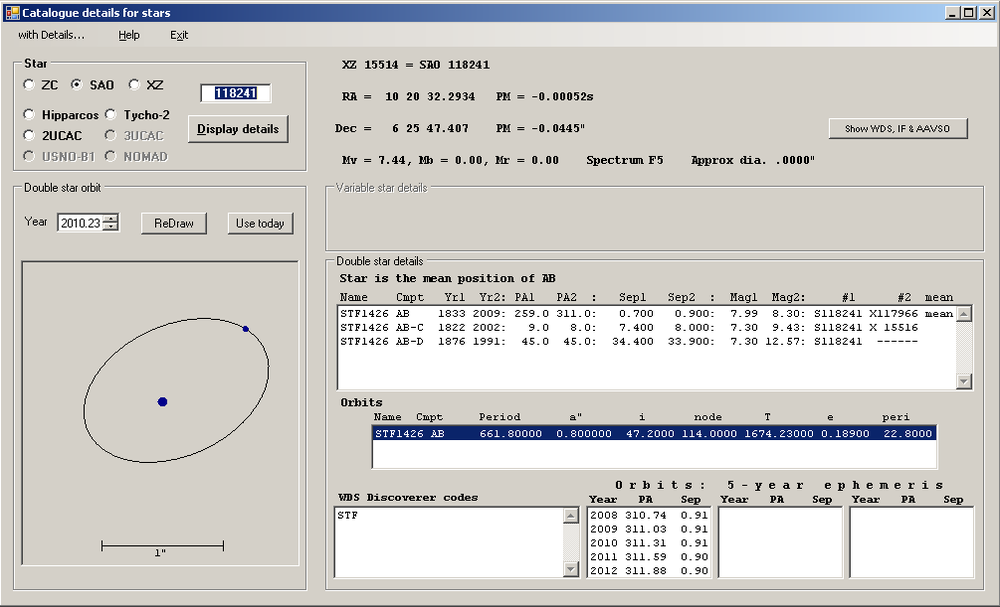
Task: Click the Exit menu item
Action: pos(179,35)
